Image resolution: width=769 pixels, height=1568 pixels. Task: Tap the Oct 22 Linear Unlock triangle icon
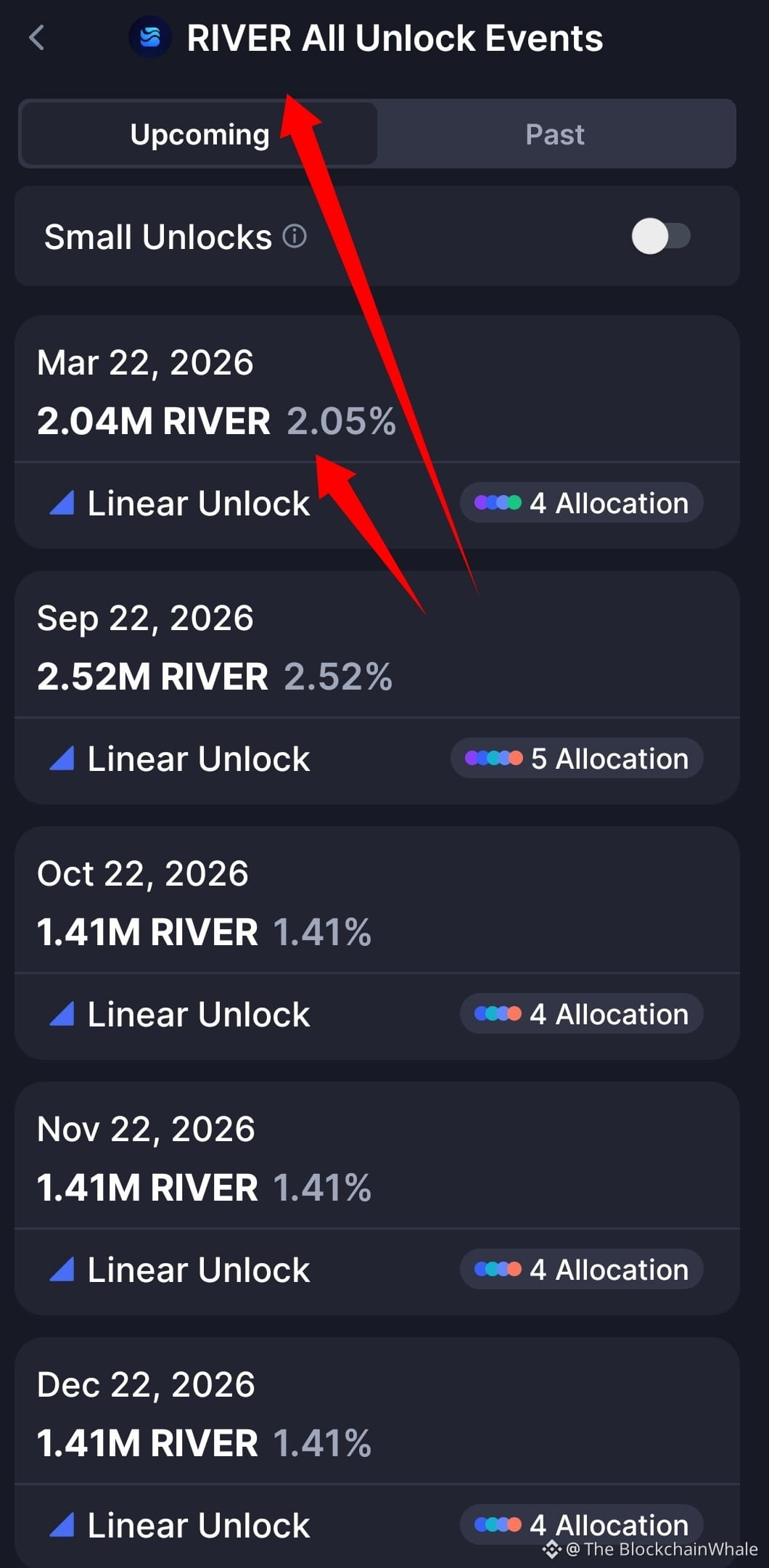[62, 1014]
